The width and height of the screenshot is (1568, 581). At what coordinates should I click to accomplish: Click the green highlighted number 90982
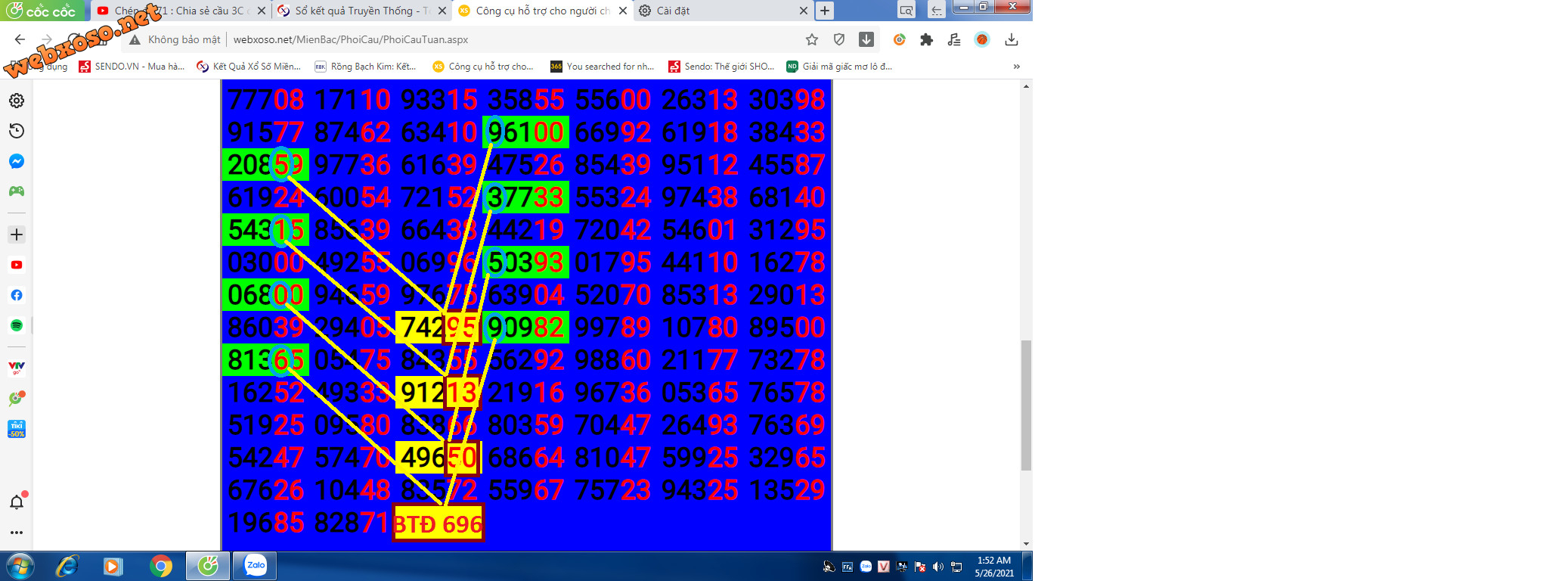[525, 328]
